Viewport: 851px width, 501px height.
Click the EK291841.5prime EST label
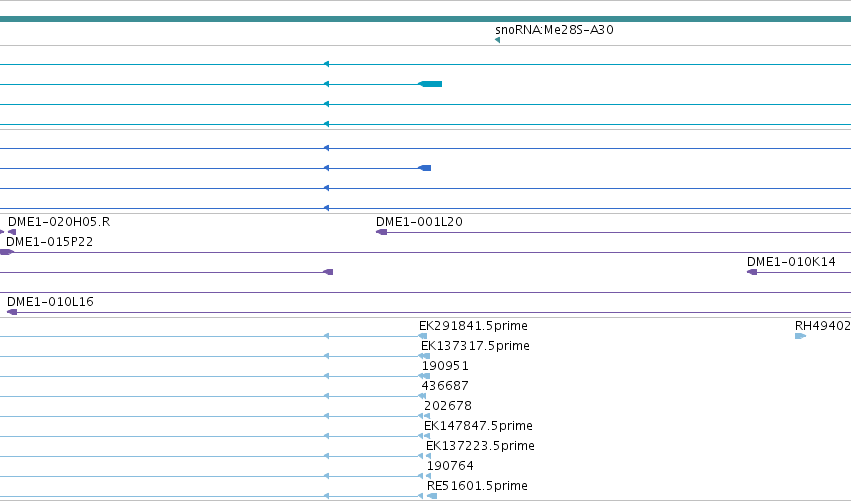(x=473, y=326)
